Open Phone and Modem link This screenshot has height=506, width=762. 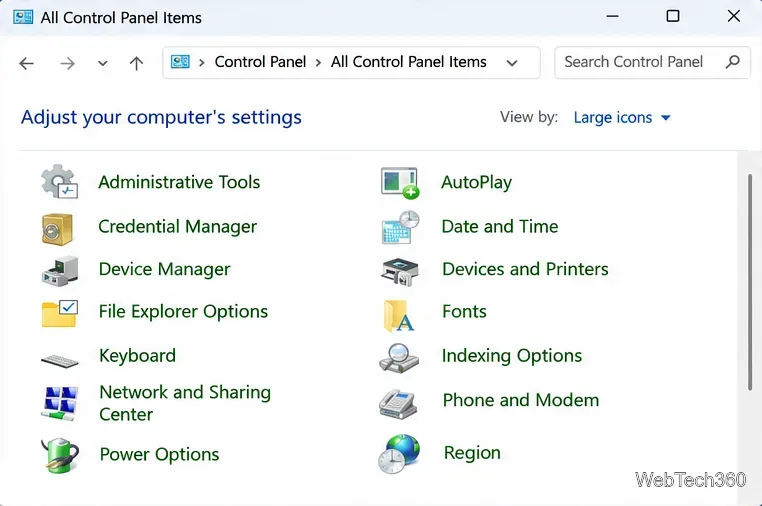point(521,400)
